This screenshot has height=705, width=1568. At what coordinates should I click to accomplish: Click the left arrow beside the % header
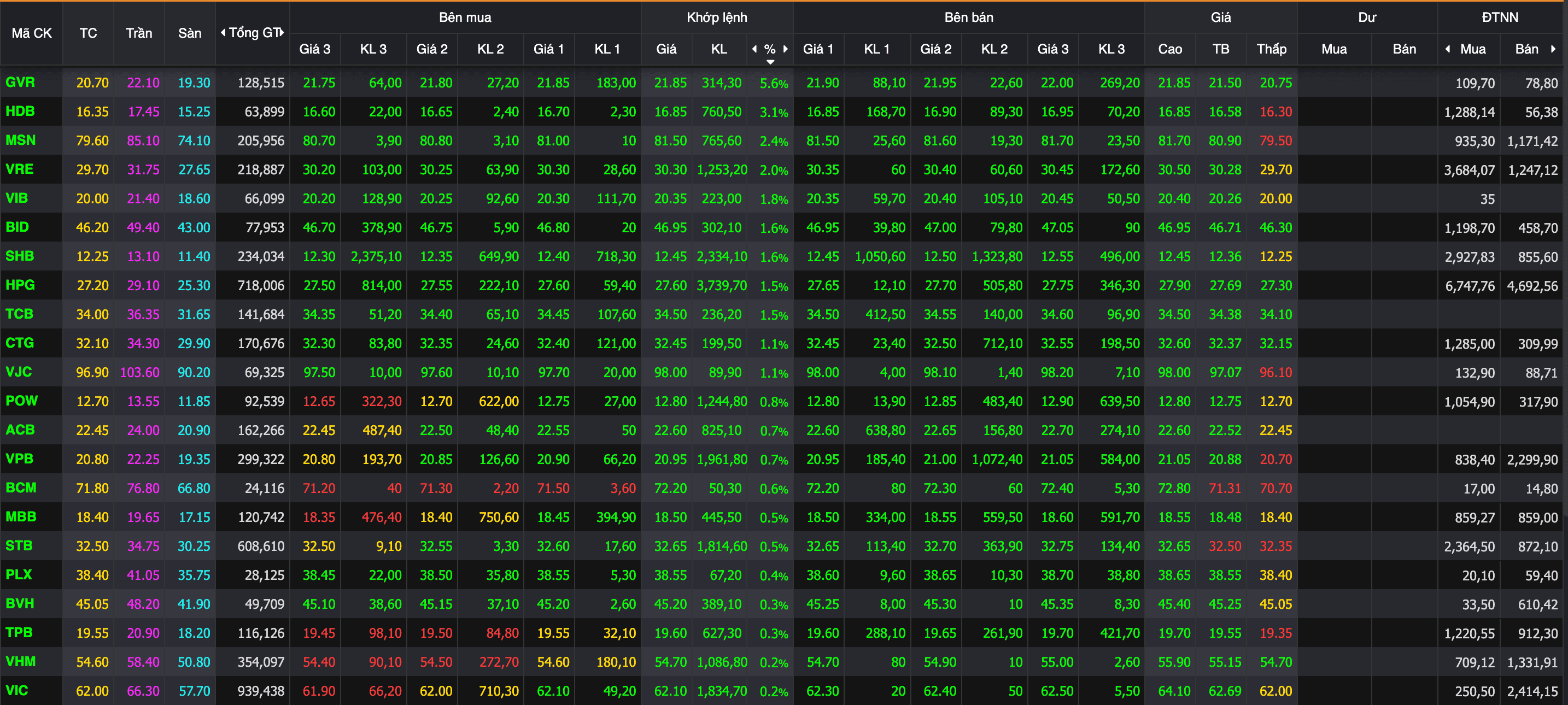click(755, 49)
